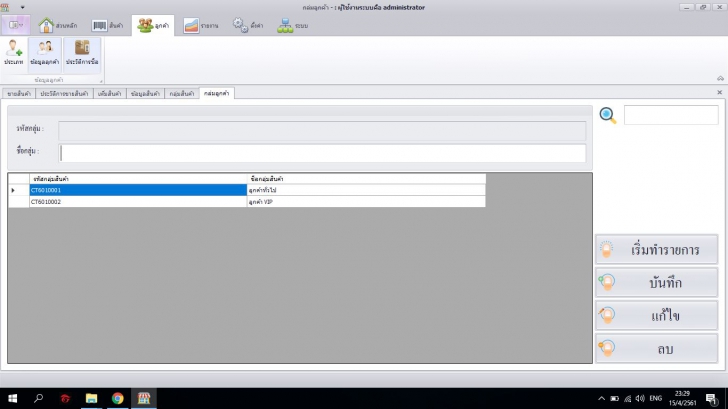Screen dimensions: 728x409
Task: Open the รายงาน reports ribbon tab
Action: (x=201, y=26)
